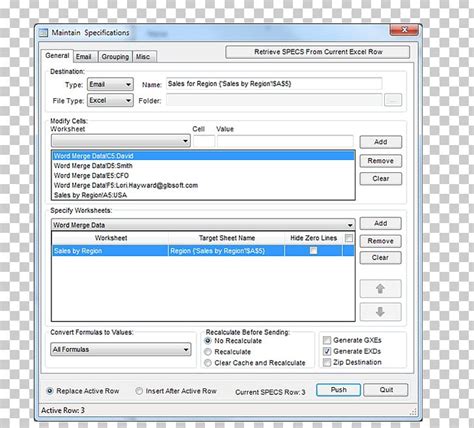The image size is (474, 428).
Task: Click the Hide Zero Lines column header
Action: 313,238
